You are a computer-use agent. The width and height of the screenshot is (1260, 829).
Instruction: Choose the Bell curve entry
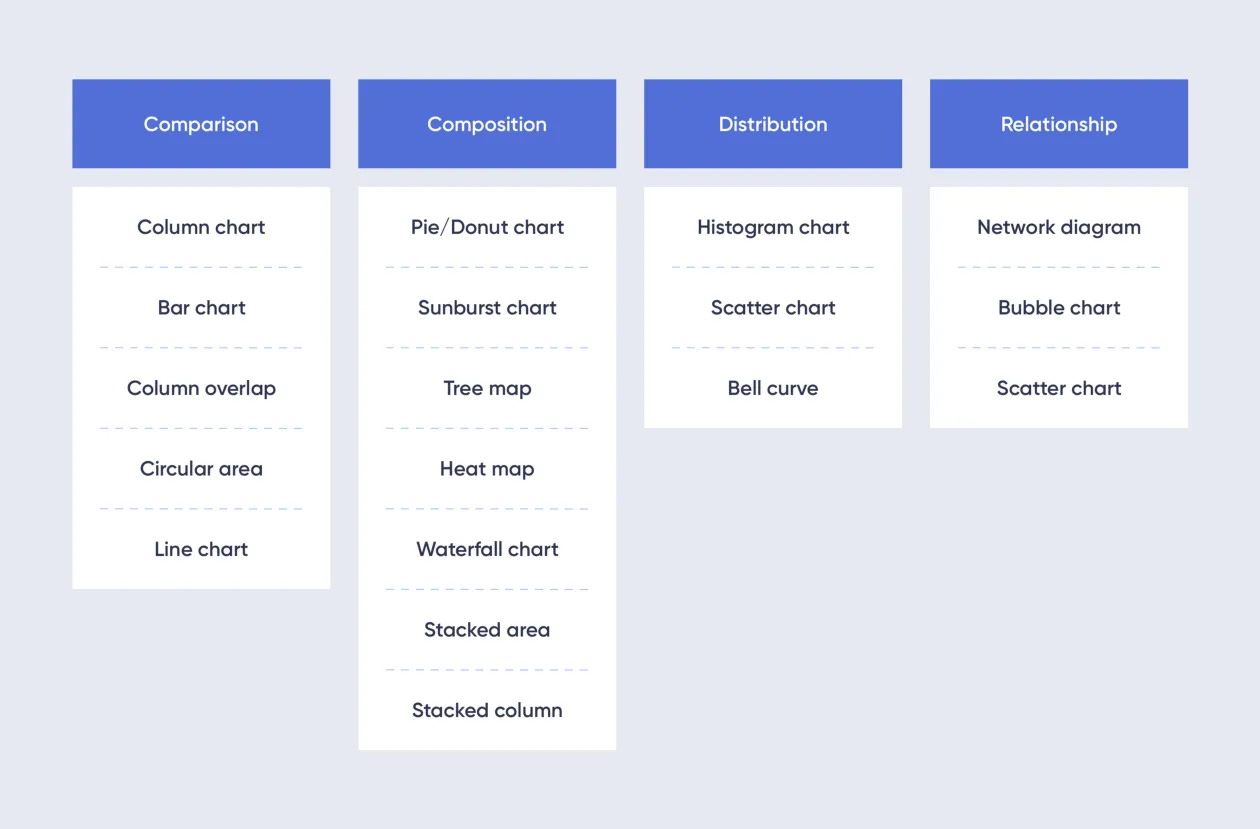tap(773, 388)
